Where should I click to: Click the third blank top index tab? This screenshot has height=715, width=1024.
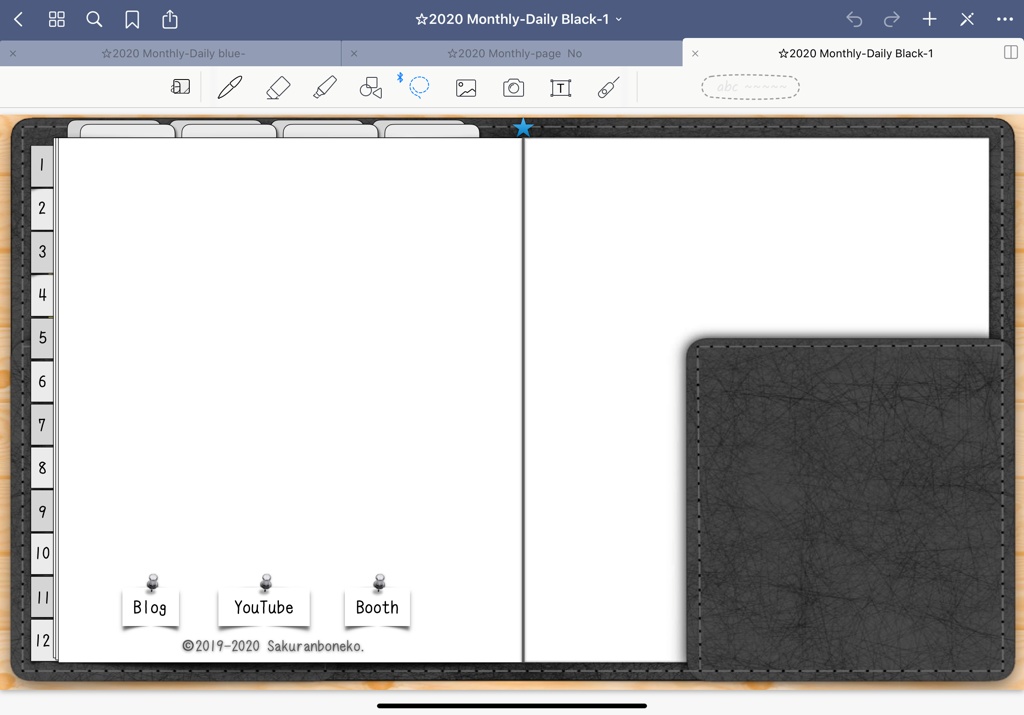coord(328,129)
